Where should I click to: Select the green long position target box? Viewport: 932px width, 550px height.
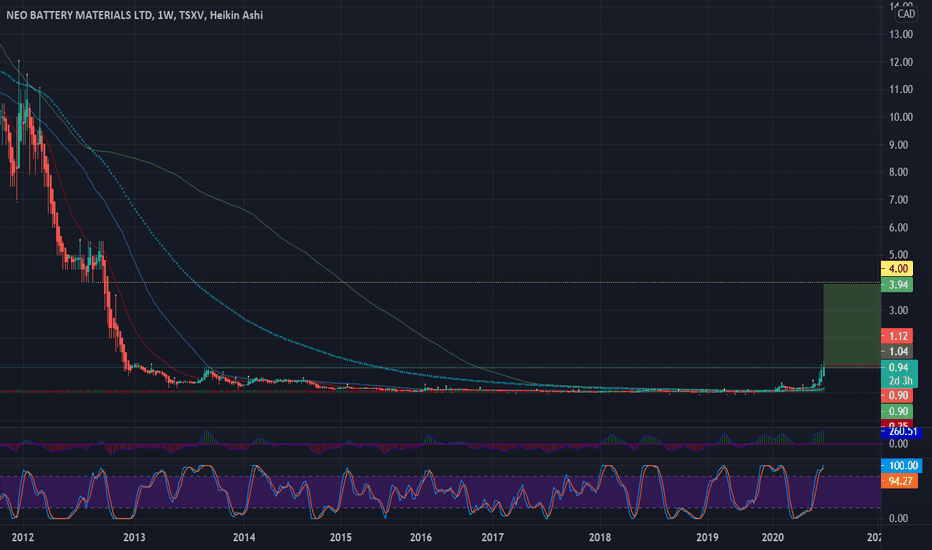point(852,325)
